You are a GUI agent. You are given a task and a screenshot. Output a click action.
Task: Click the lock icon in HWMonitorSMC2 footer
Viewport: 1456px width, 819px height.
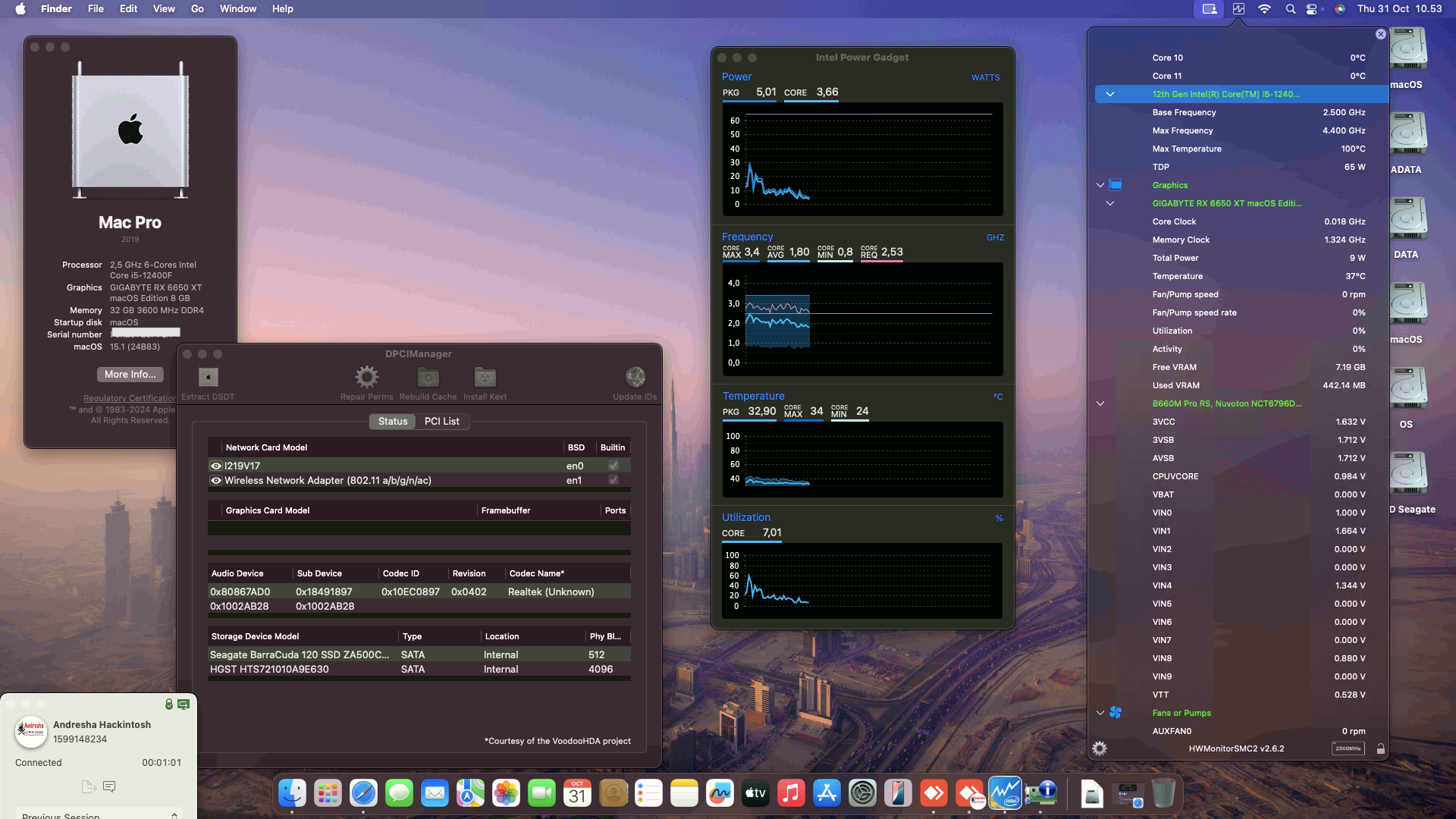(1380, 748)
